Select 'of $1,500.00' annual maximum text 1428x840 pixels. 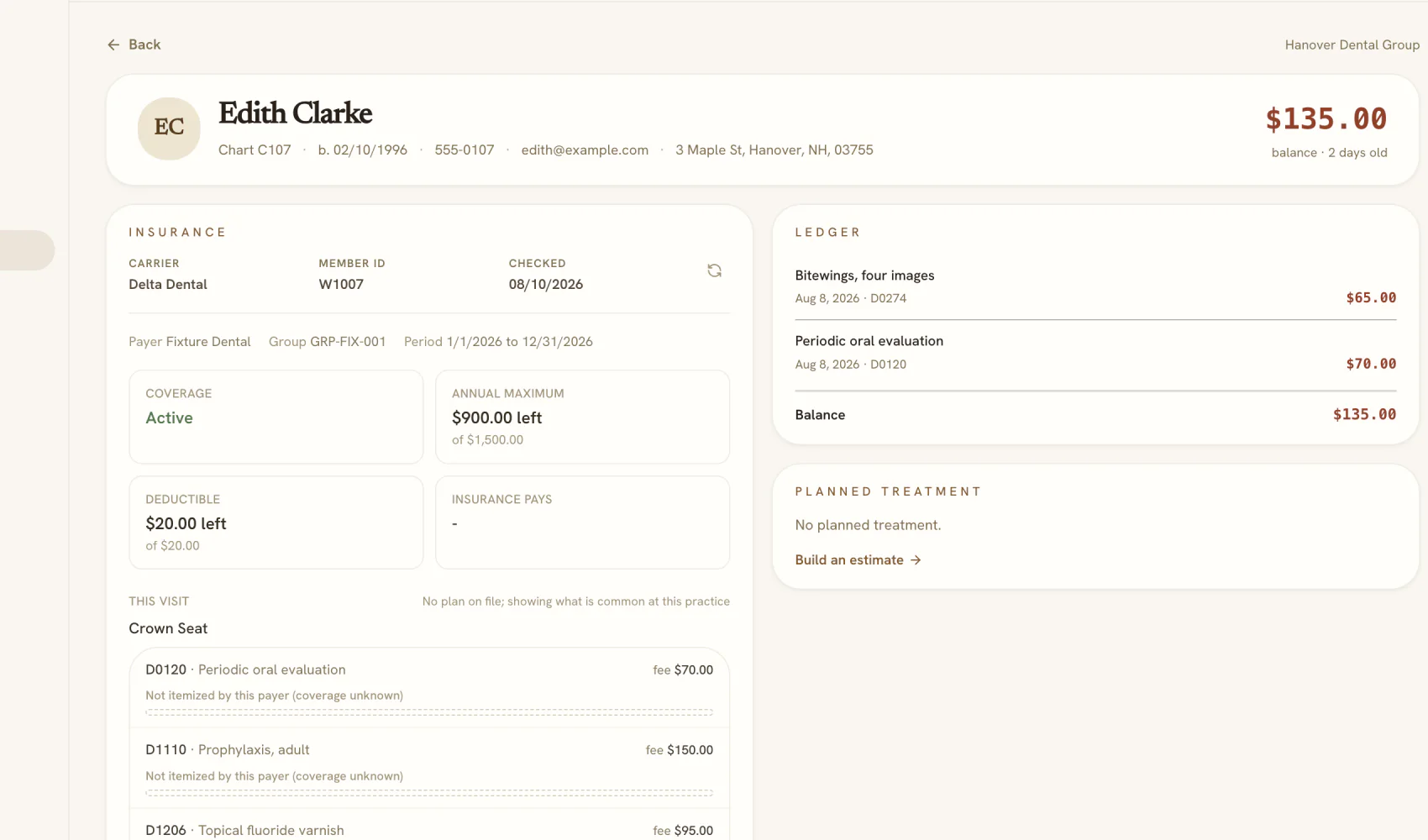pyautogui.click(x=487, y=440)
